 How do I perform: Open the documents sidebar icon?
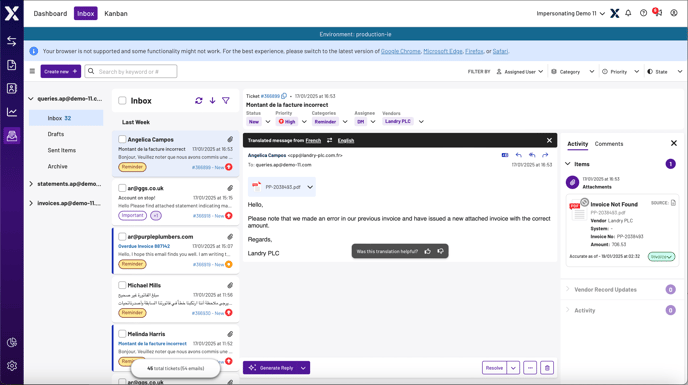point(12,65)
